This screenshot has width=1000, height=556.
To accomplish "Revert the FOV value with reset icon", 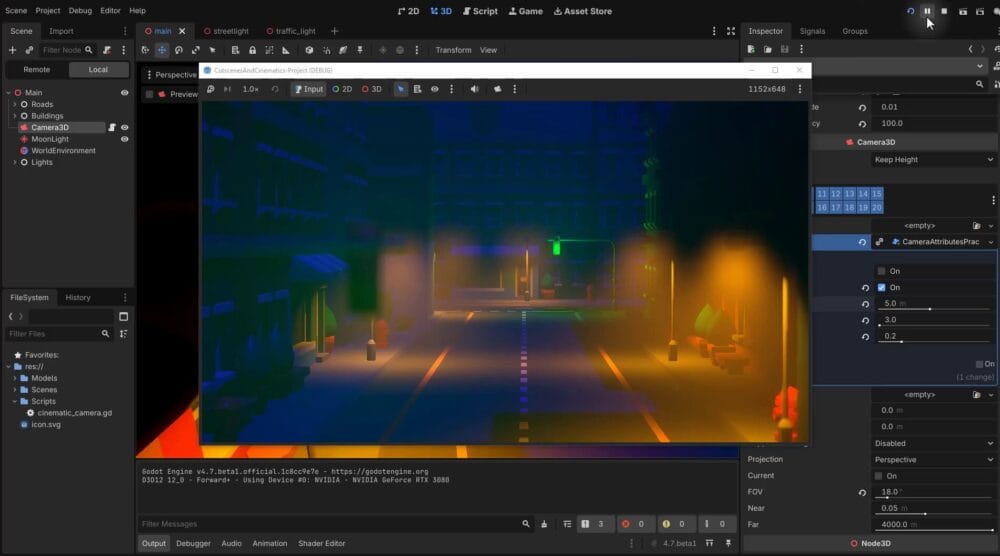I will point(862,492).
